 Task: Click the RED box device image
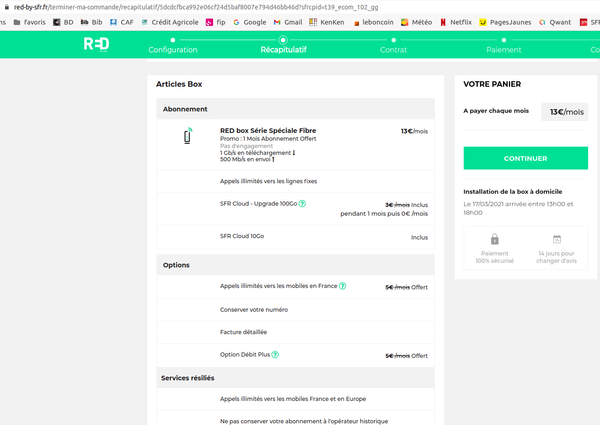187,136
